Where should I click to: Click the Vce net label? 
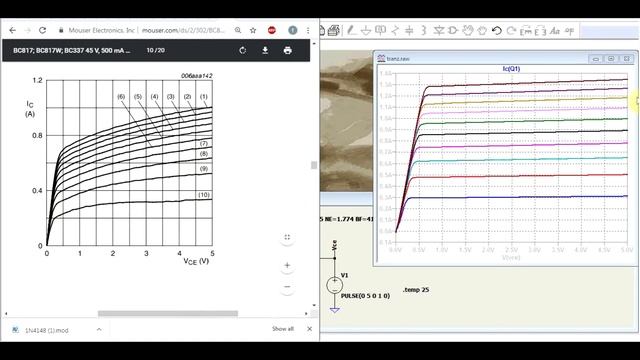(335, 245)
